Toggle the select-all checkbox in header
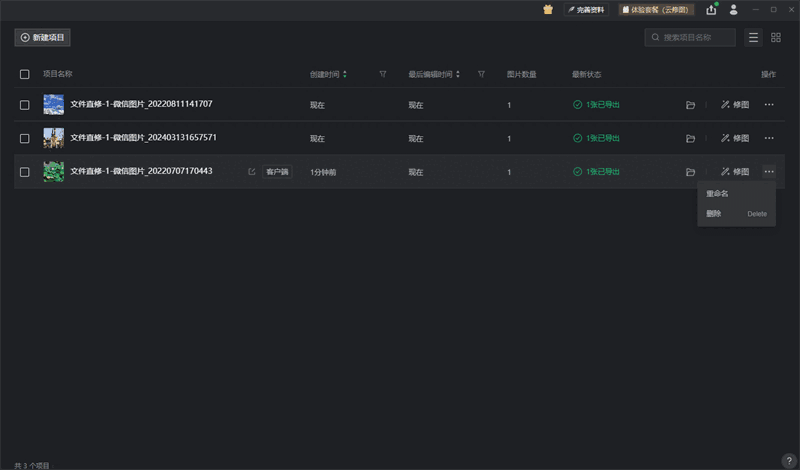The width and height of the screenshot is (800, 470). (x=25, y=74)
